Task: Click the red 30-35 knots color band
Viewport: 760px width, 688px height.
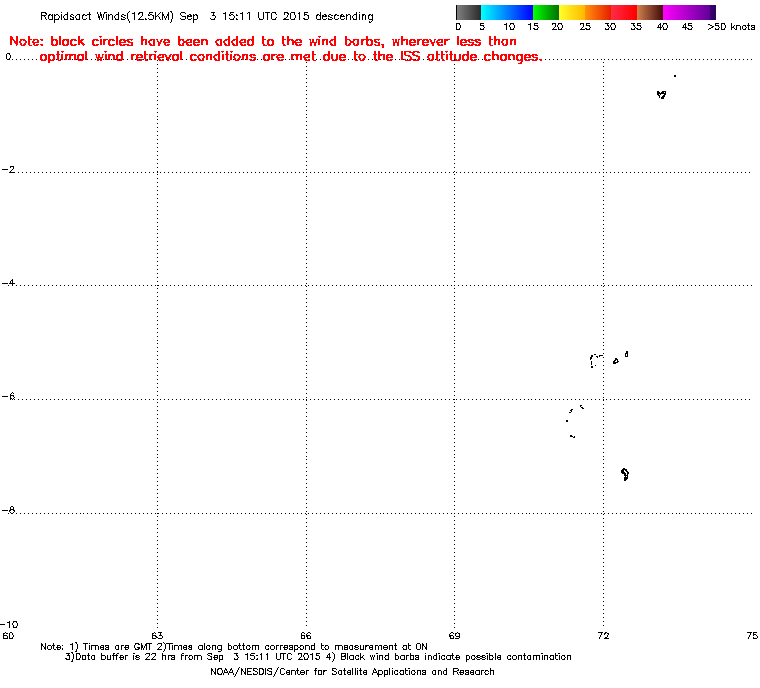Action: [x=624, y=13]
